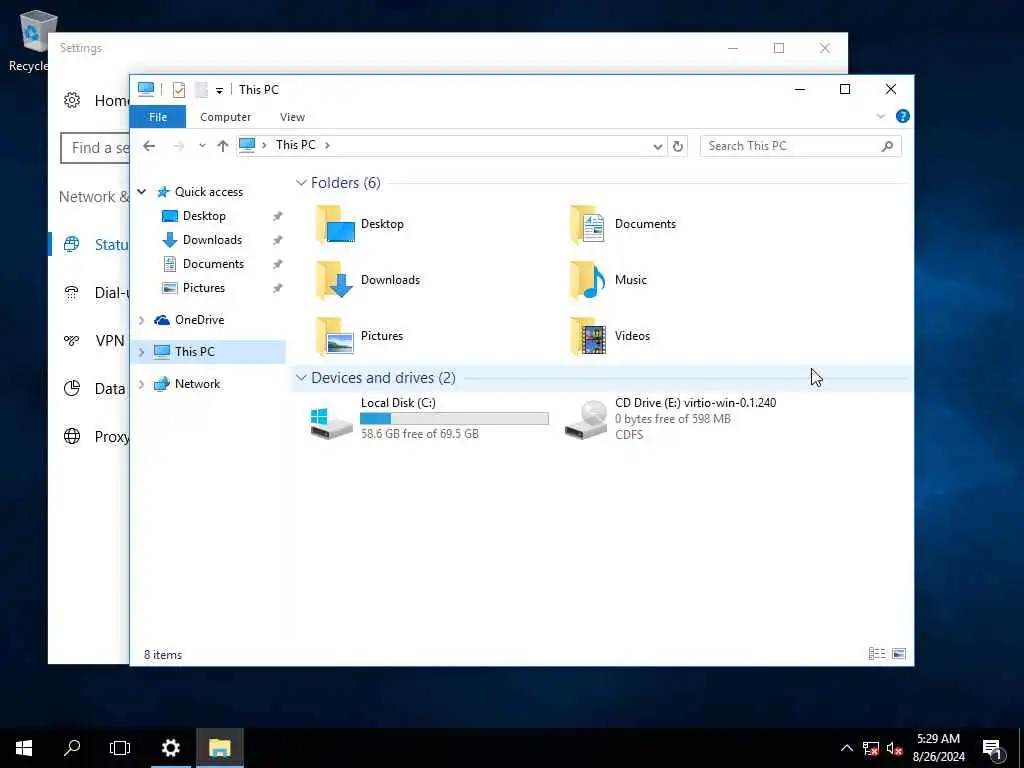Open Explorer Help question mark icon

903,116
